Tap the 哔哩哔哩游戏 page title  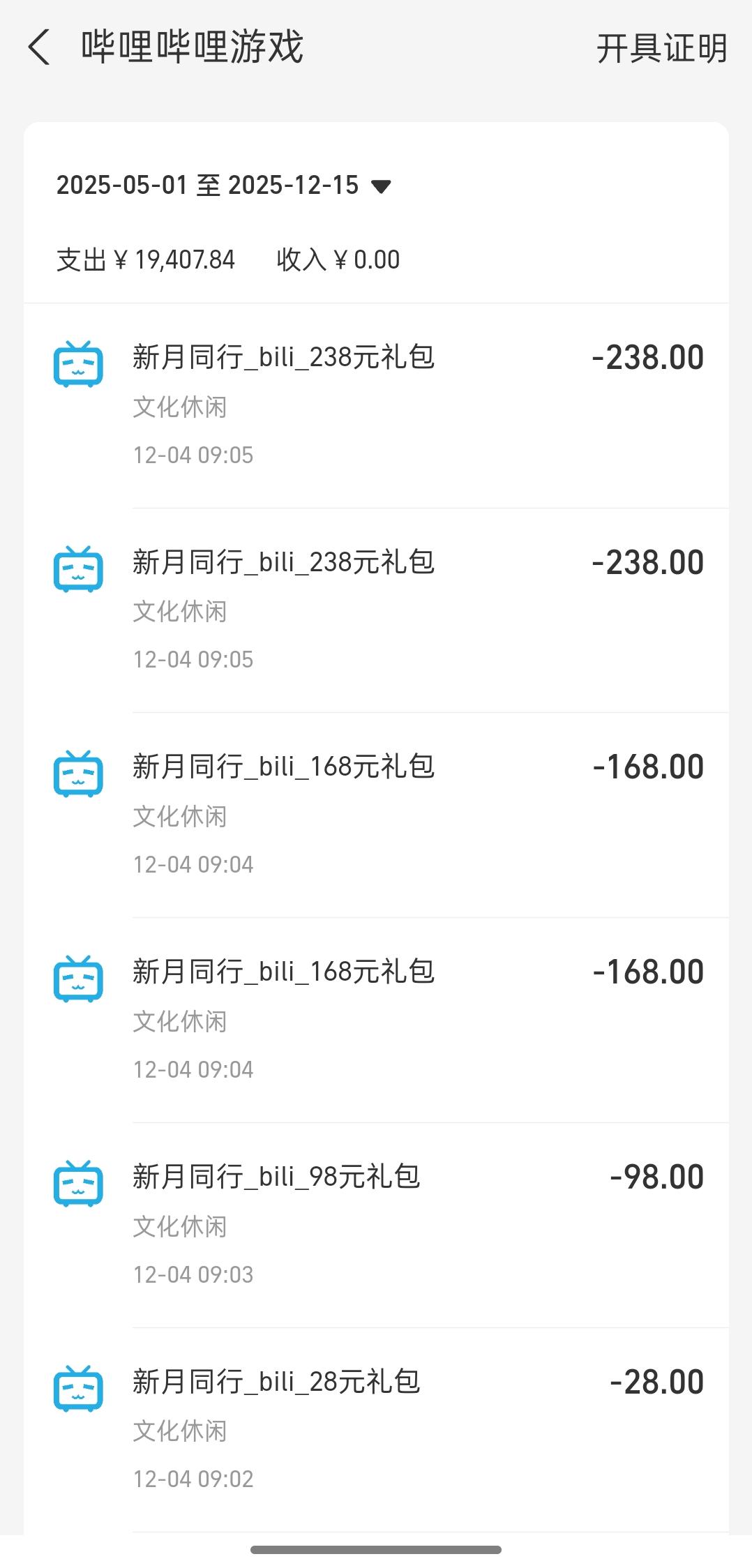[x=193, y=47]
